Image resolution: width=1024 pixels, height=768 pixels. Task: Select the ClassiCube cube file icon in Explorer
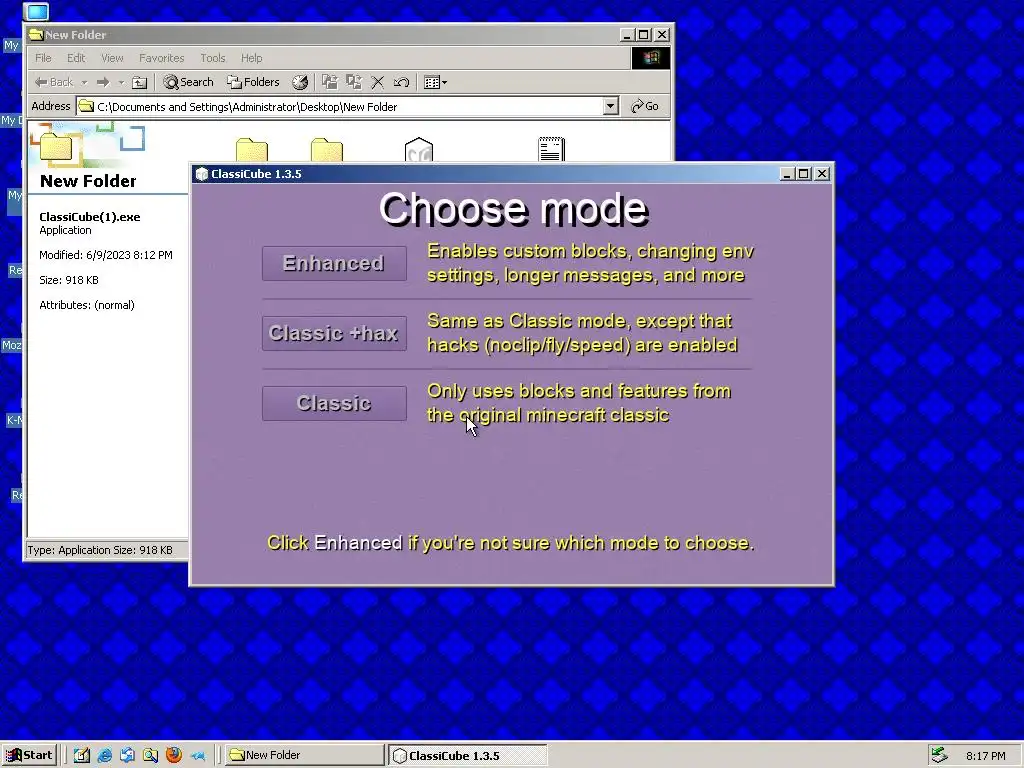coord(419,150)
